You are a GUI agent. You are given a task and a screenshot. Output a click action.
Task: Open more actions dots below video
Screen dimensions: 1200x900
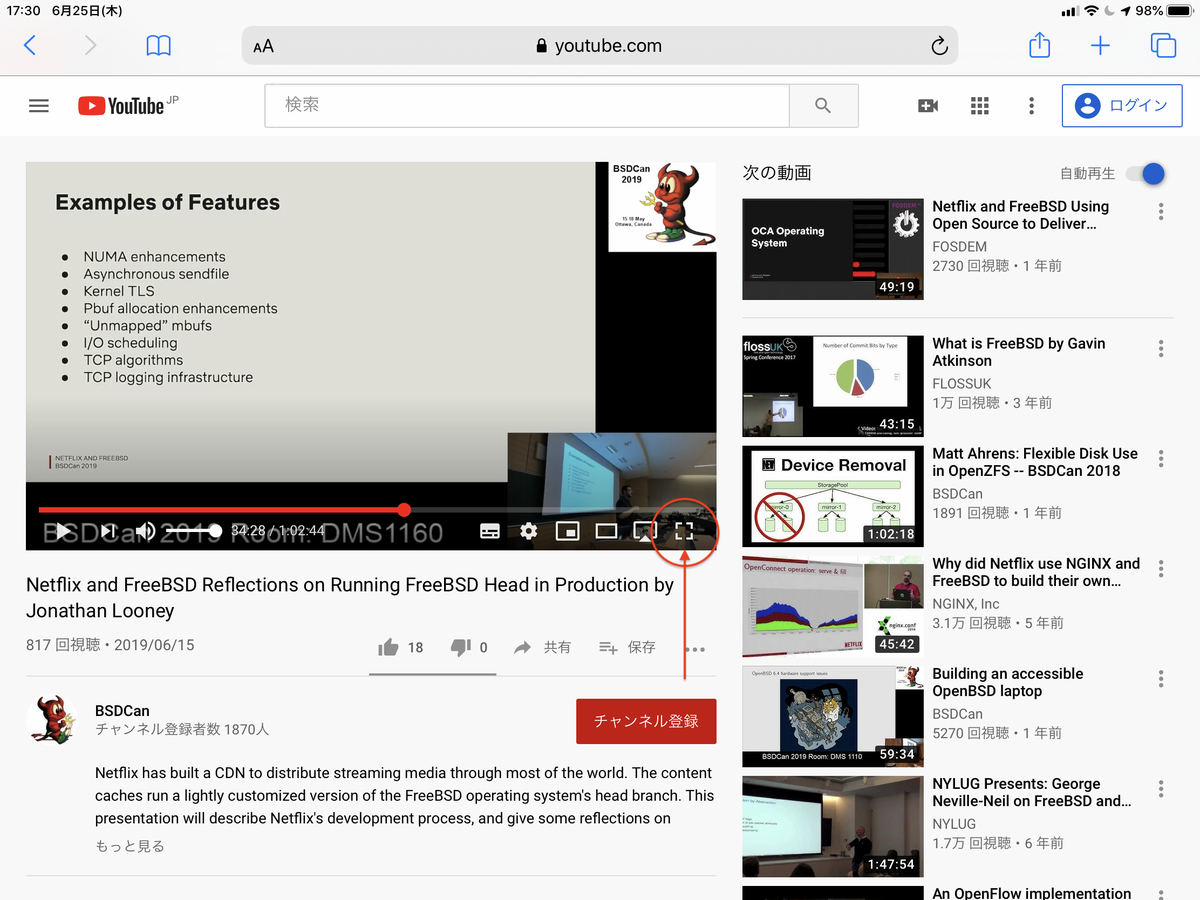click(x=695, y=649)
